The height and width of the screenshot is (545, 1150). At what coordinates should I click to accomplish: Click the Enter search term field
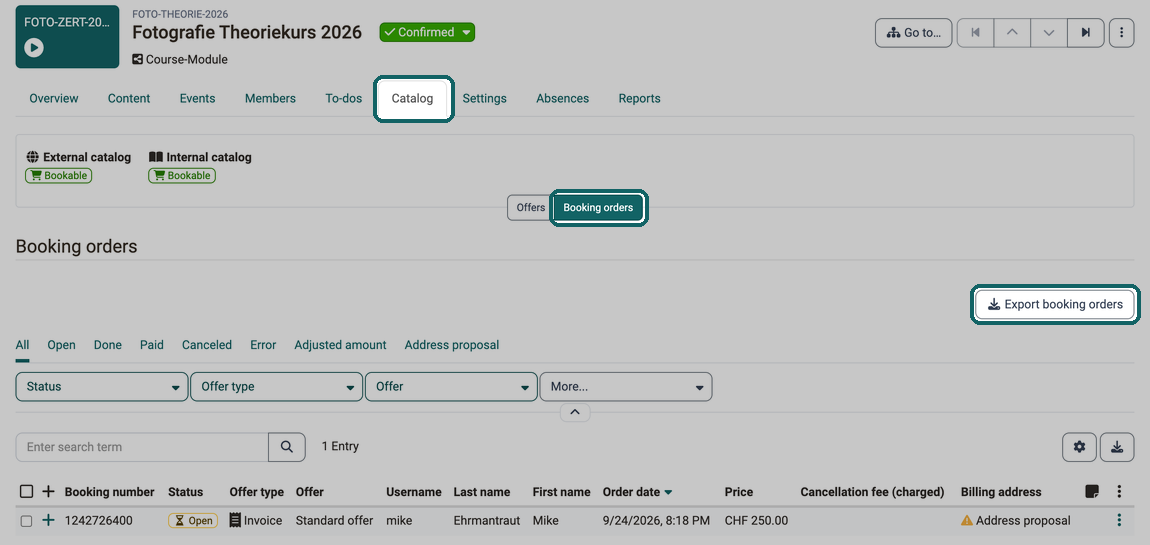pyautogui.click(x=142, y=447)
